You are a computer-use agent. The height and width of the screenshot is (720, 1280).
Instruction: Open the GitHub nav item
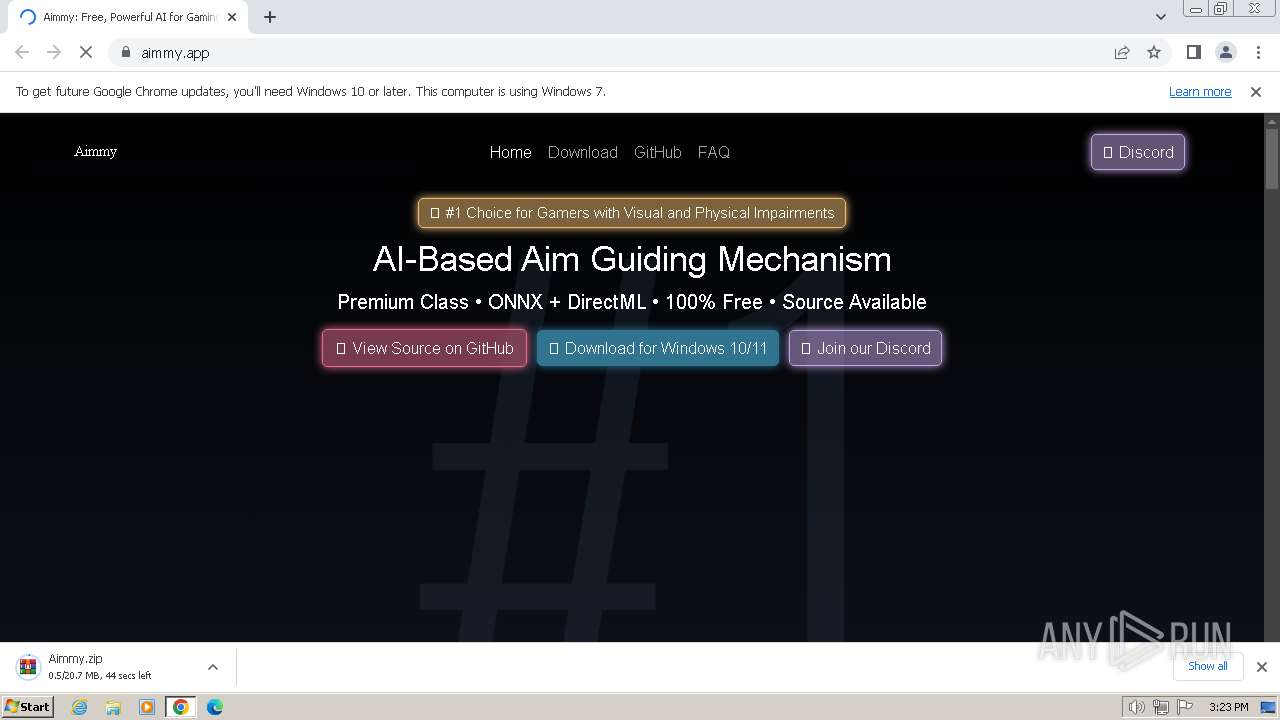[657, 152]
